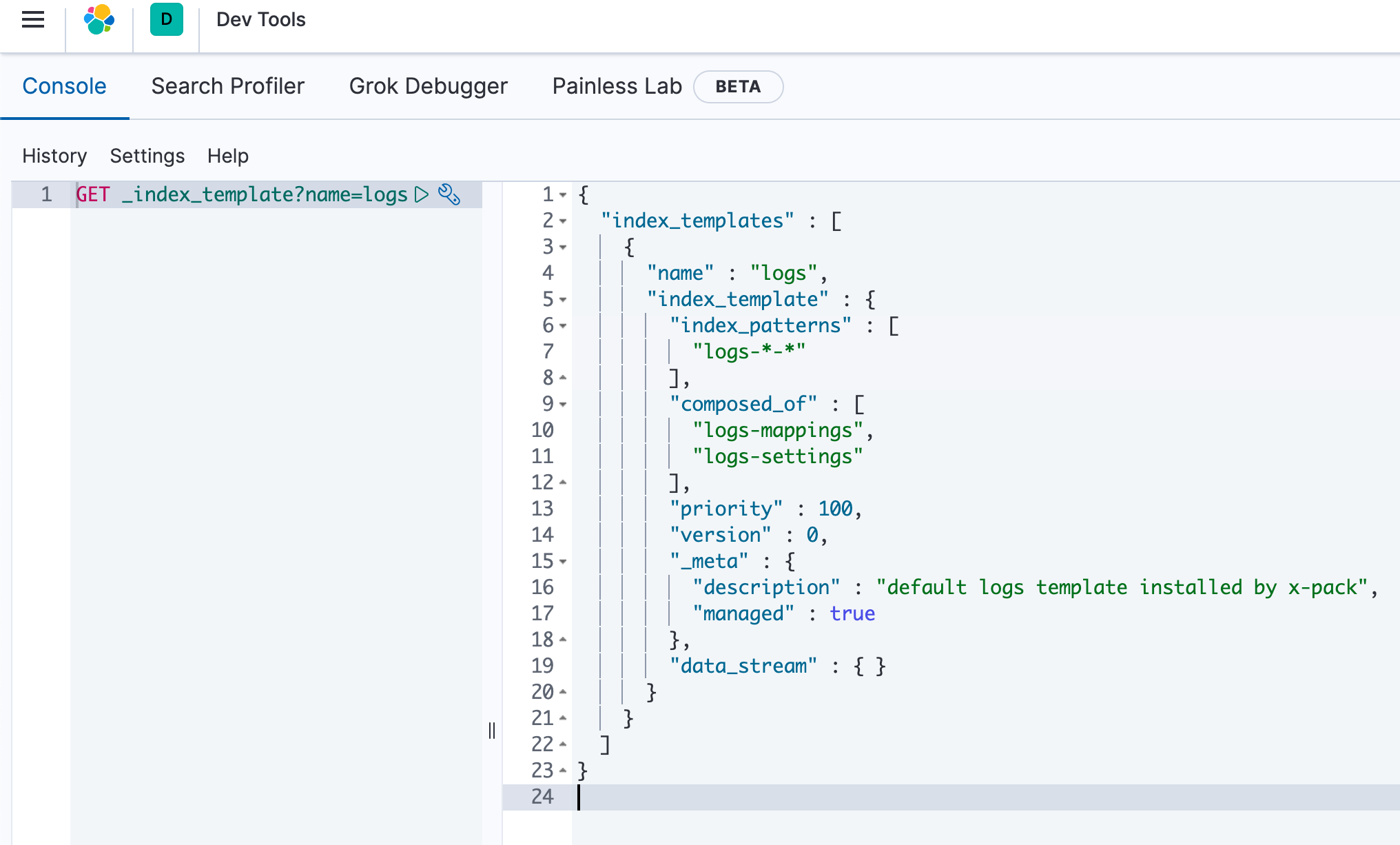Open the wrench request options icon
The image size is (1400, 845).
[x=449, y=194]
